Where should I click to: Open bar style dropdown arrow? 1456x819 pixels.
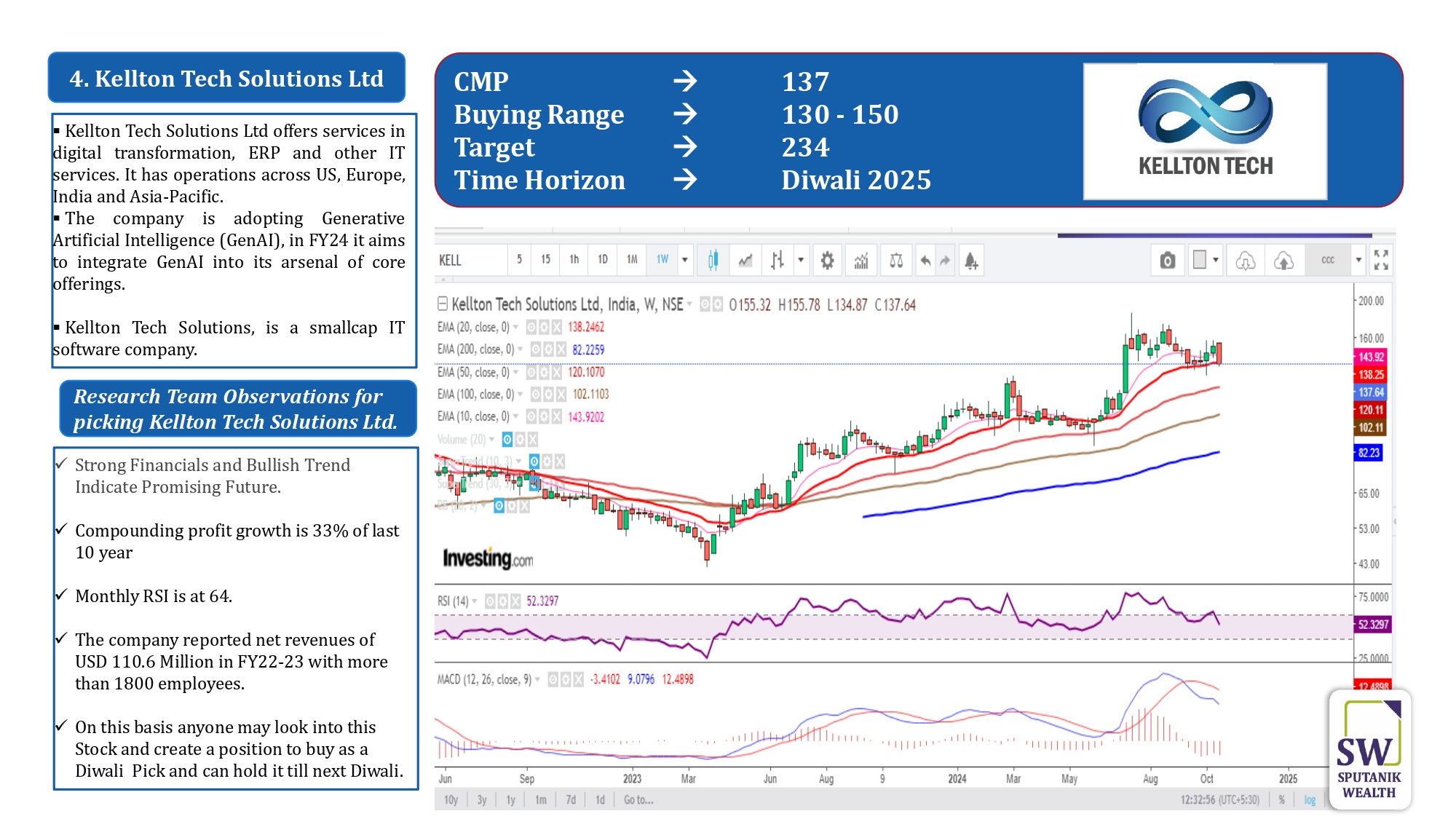point(801,260)
